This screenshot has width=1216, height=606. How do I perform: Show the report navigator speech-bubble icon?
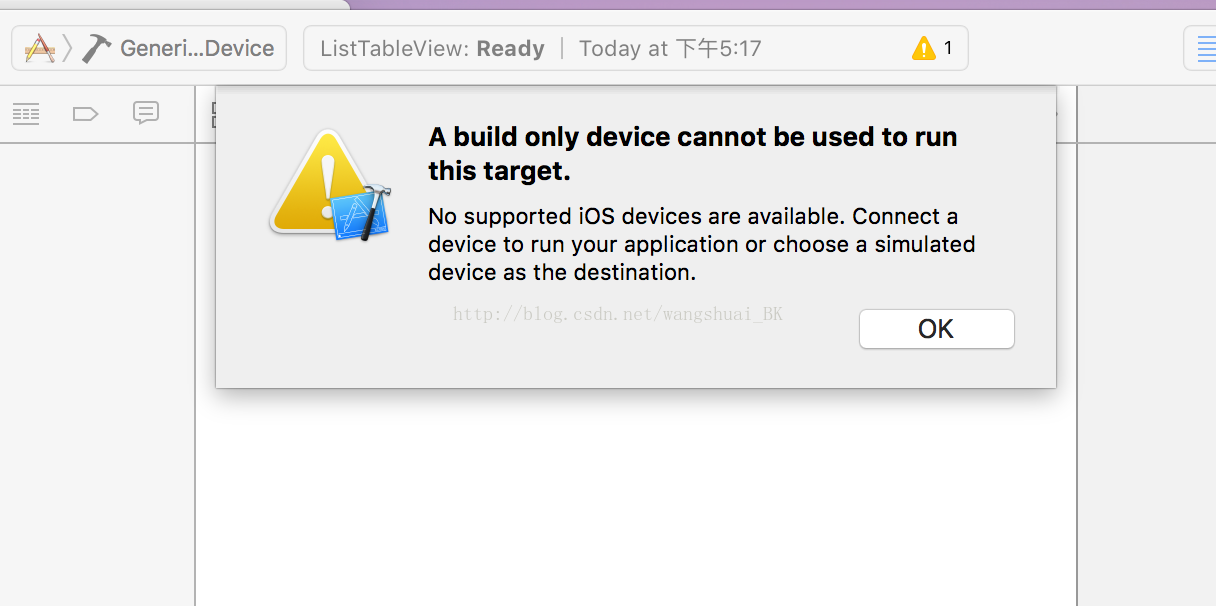(146, 113)
